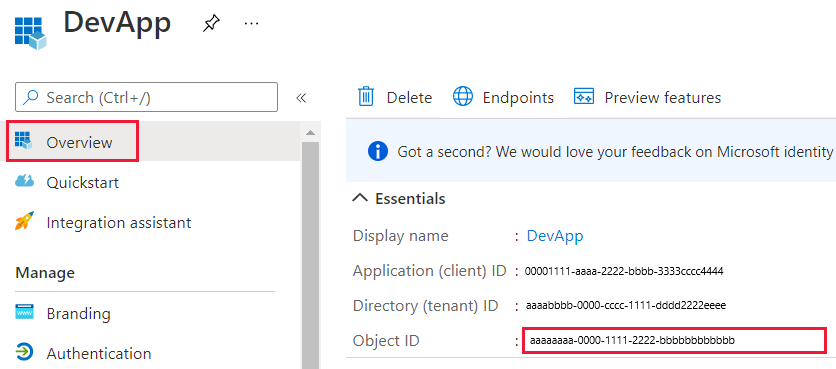This screenshot has height=369, width=836.
Task: Click the Delete trash can icon
Action: [366, 97]
